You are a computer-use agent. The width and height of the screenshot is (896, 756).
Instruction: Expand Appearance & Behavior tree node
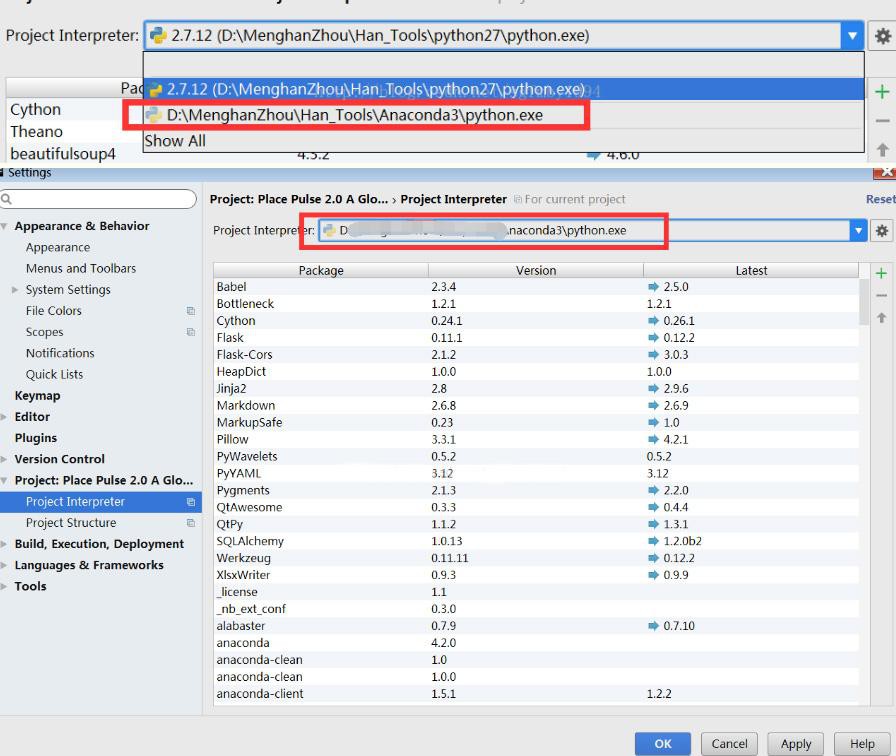4,226
